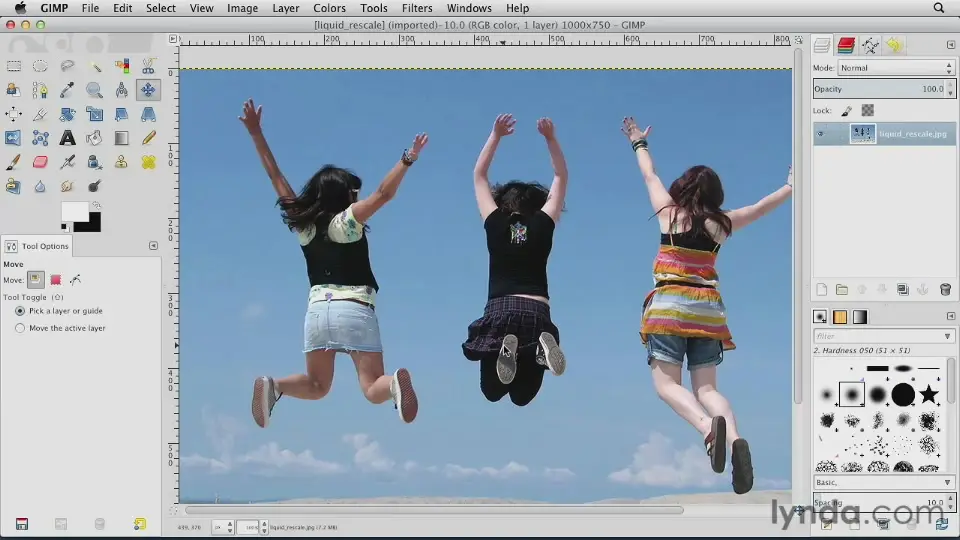
Task: Choose the Zoom magnifier tool
Action: 94,90
